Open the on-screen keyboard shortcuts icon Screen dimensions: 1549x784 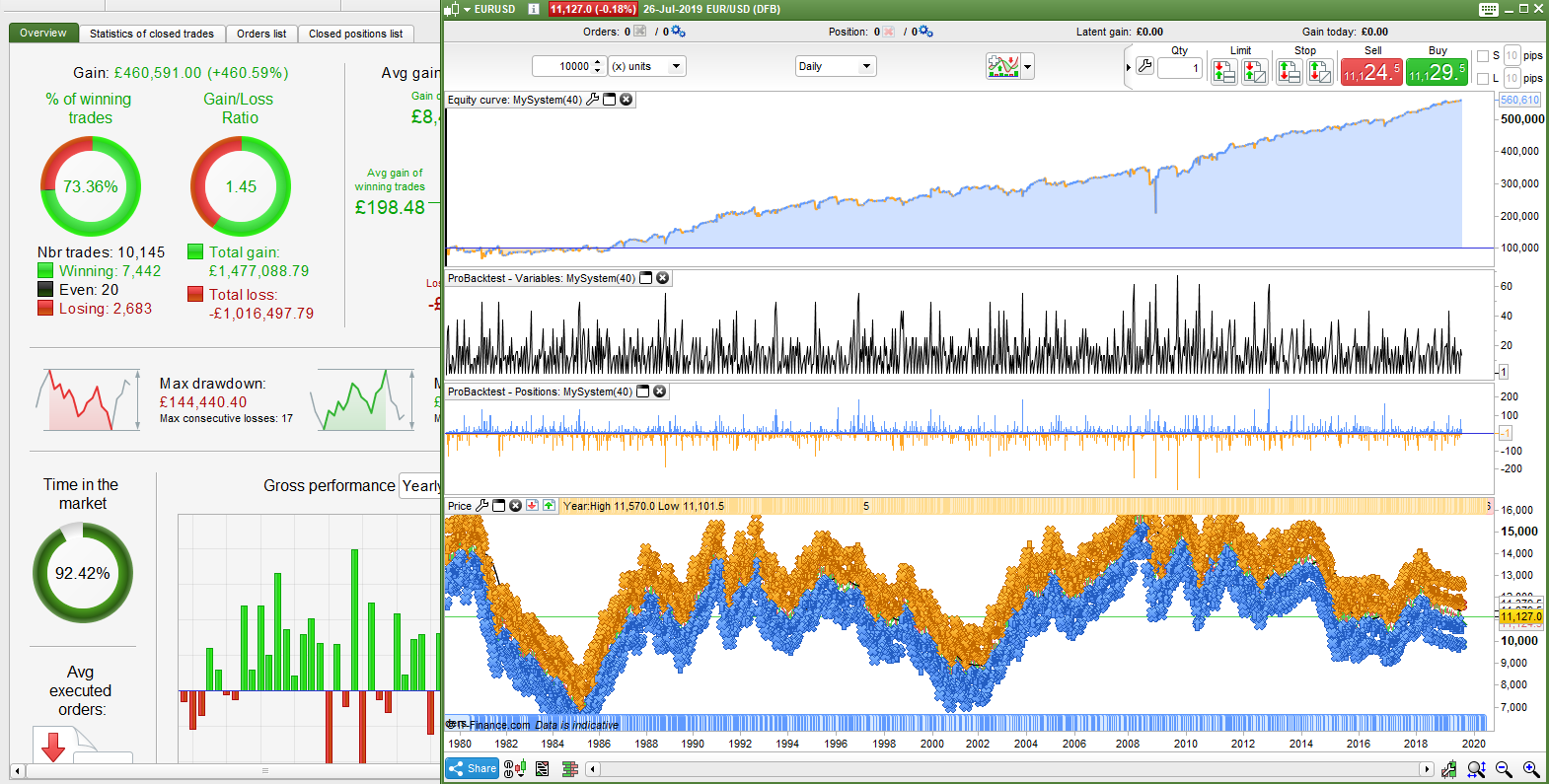click(1489, 9)
